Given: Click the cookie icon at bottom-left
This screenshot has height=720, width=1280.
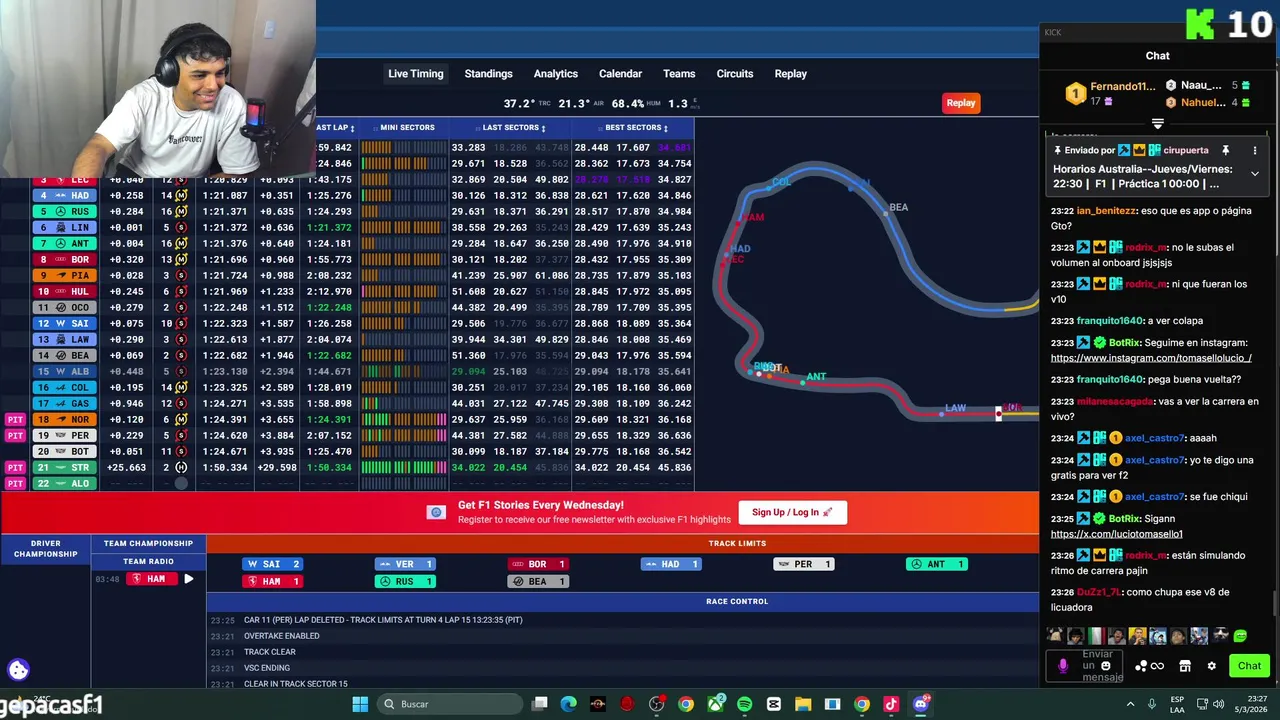Looking at the screenshot, I should pos(18,670).
